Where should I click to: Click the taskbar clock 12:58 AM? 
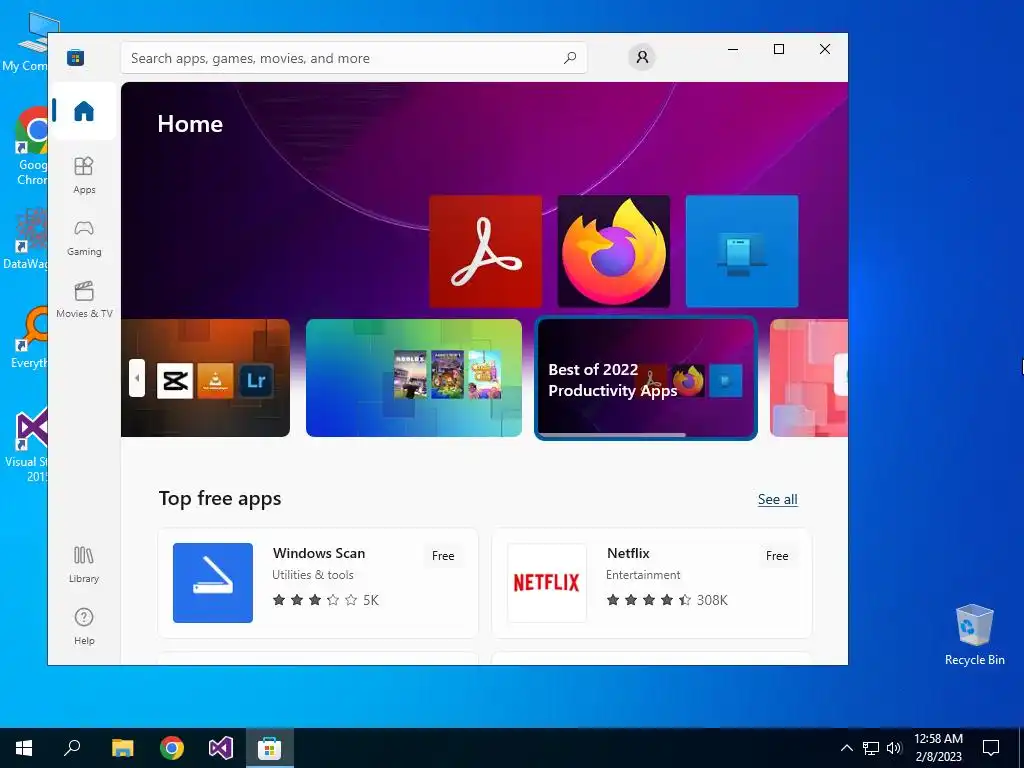tap(938, 748)
